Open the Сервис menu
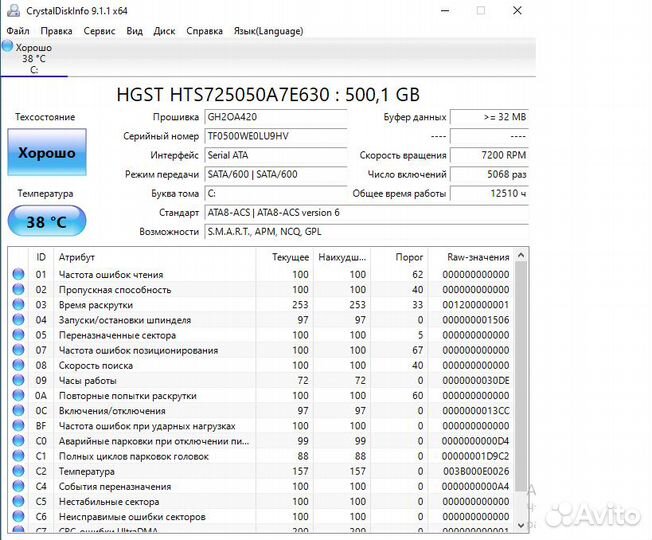The image size is (652, 540). click(99, 31)
